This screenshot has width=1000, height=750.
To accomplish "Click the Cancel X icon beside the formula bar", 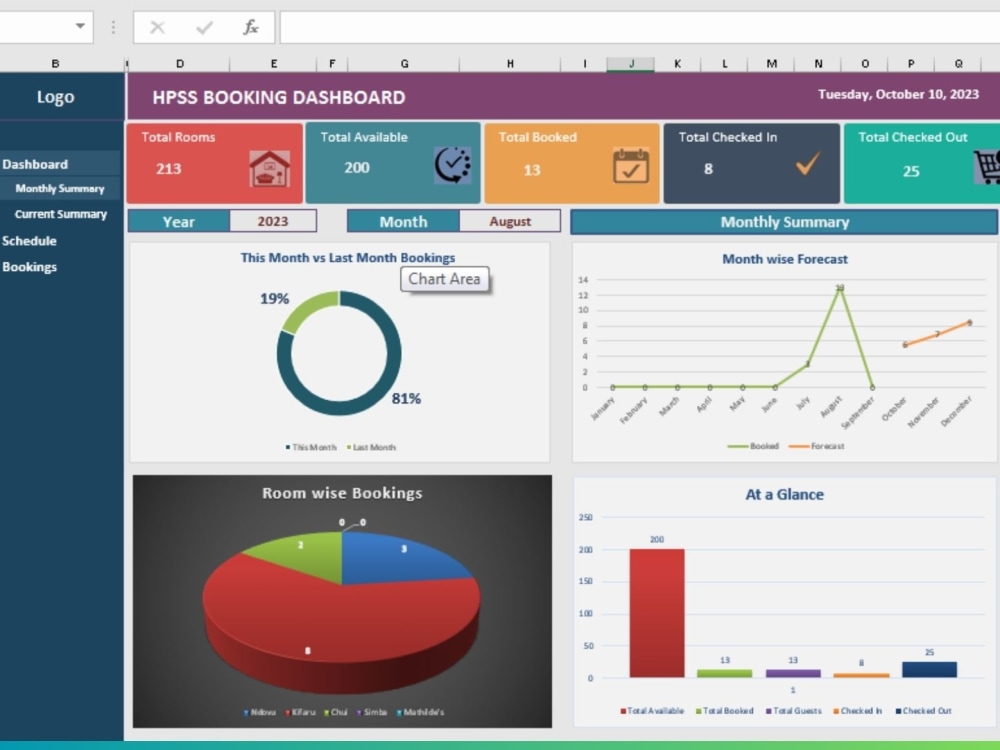I will coord(159,26).
